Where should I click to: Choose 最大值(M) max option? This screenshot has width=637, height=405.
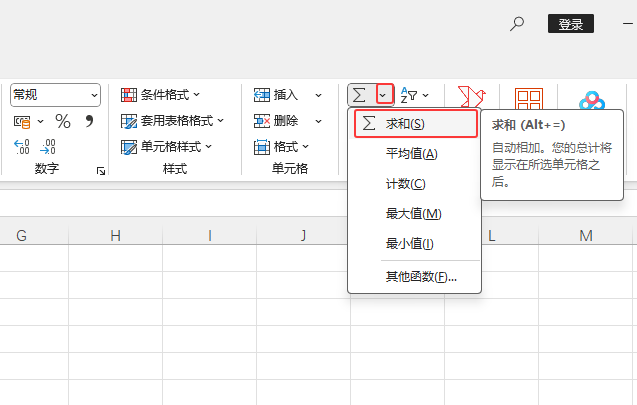(415, 214)
